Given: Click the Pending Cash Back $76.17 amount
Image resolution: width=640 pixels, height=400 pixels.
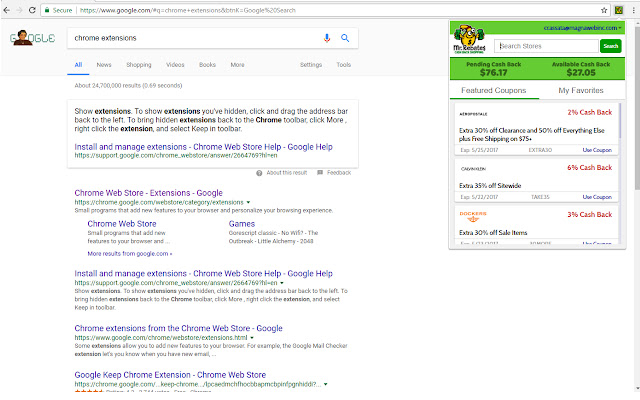Looking at the screenshot, I should (493, 73).
